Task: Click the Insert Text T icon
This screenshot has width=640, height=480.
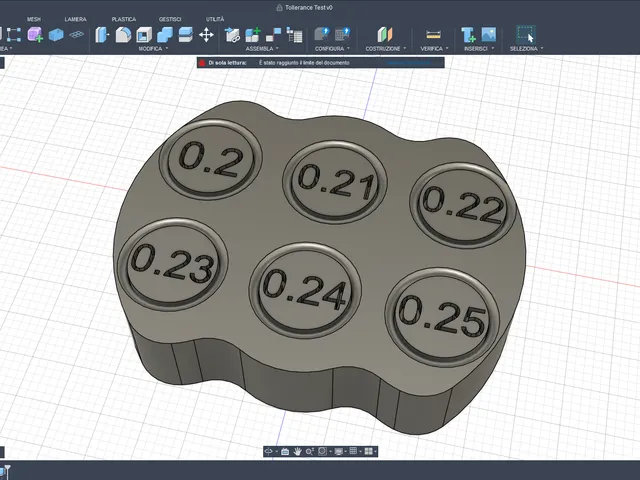Action: tap(468, 35)
